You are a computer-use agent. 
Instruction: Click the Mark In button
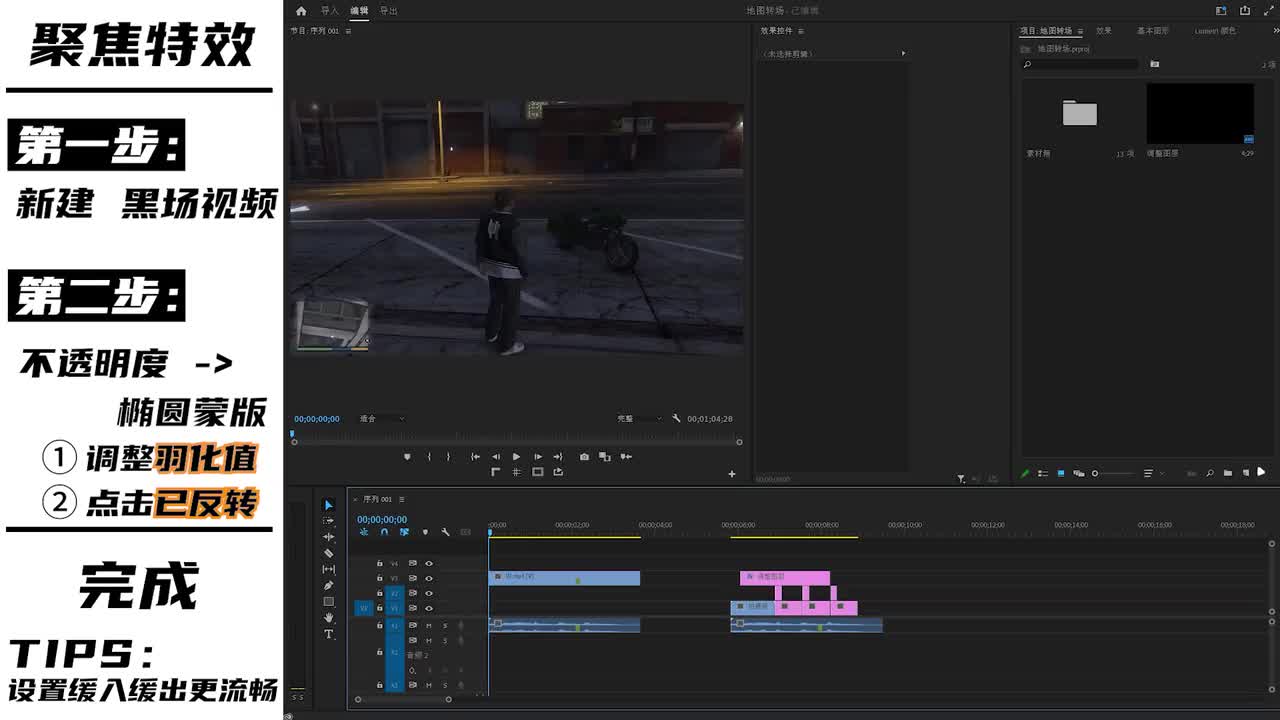[x=429, y=457]
